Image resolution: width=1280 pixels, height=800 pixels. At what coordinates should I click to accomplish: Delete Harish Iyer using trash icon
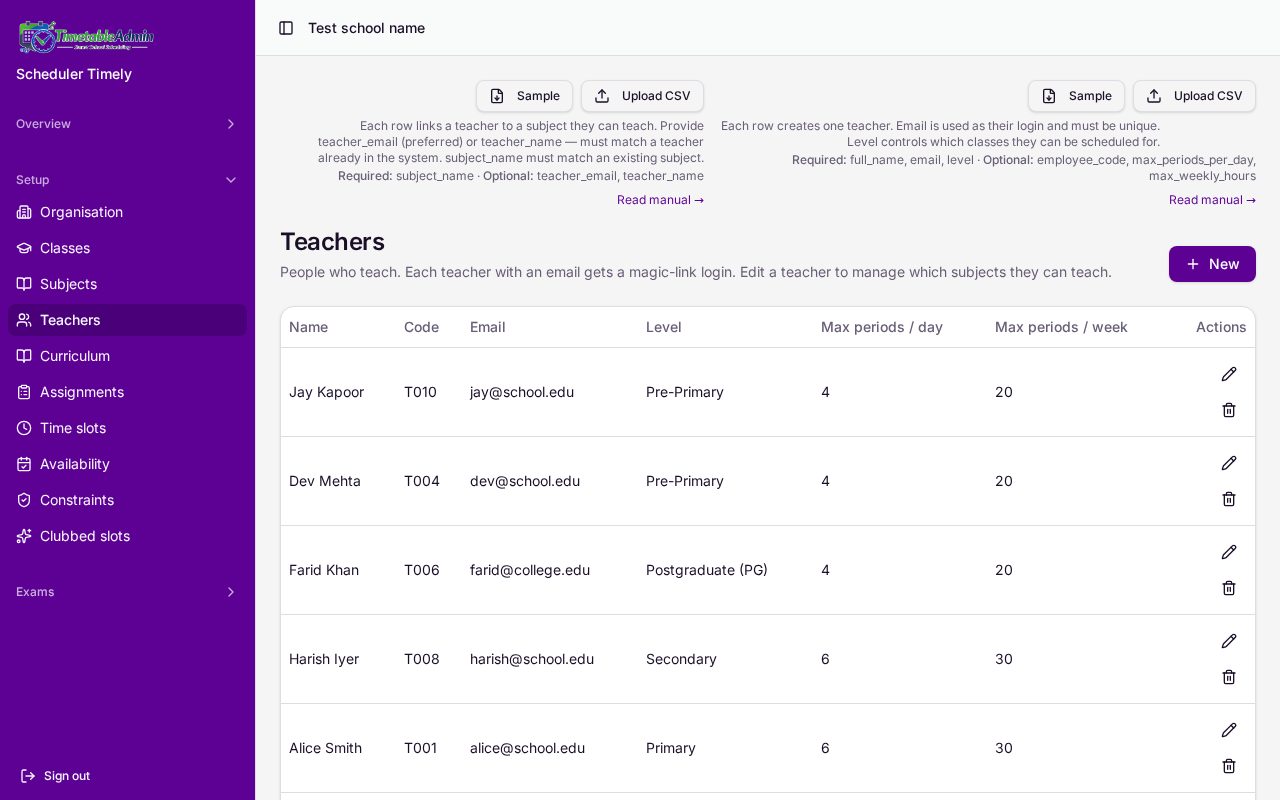pos(1229,677)
